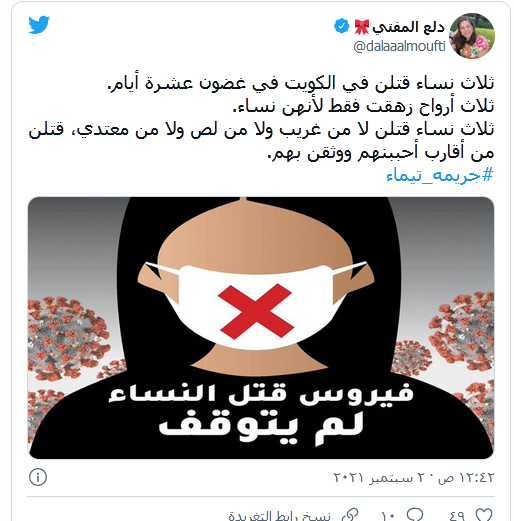
Task: Click نسخ رابط التغريدة copy link text
Action: coord(279,516)
